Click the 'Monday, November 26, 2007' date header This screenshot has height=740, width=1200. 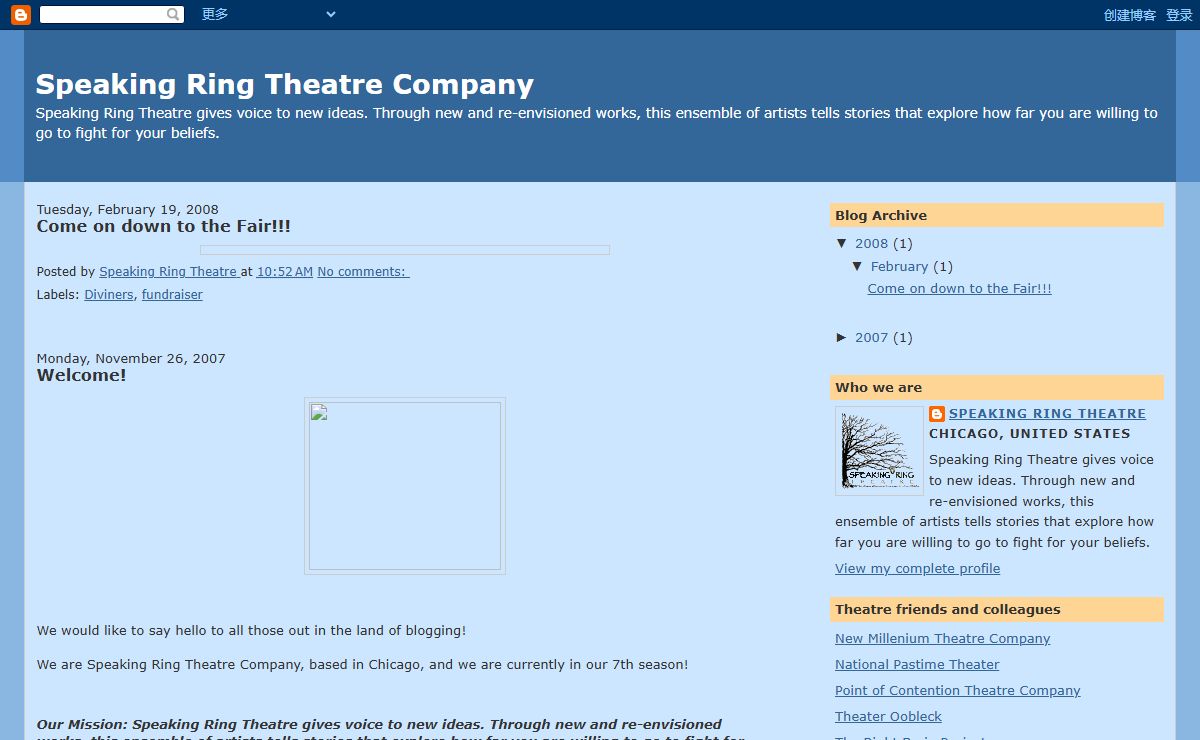point(131,358)
